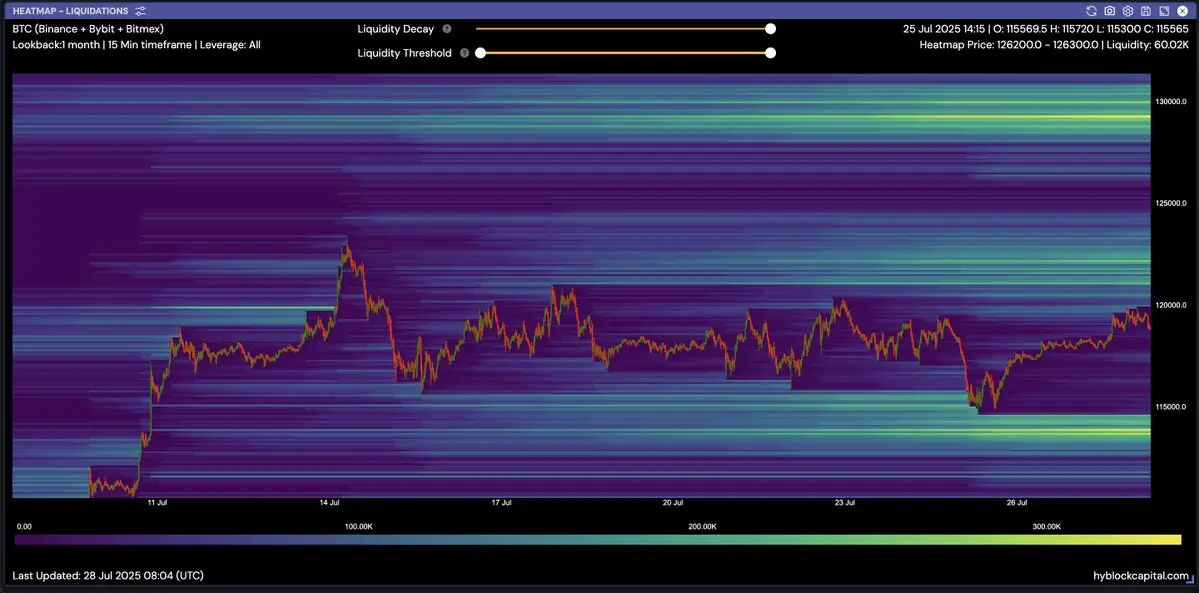Click the '125000.0' price axis label

coord(1171,204)
